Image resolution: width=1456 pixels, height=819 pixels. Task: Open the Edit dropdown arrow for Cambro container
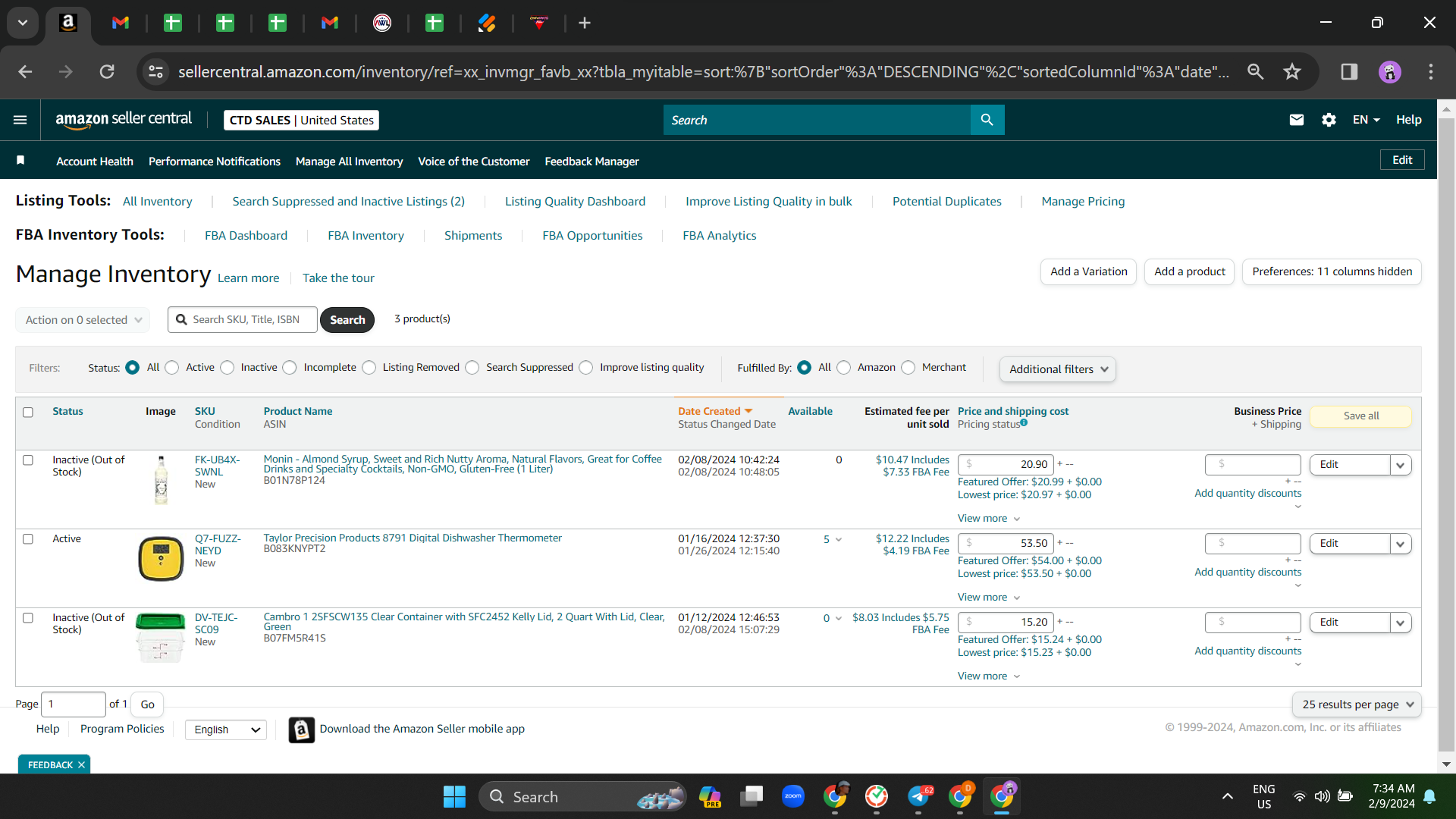coord(1401,623)
